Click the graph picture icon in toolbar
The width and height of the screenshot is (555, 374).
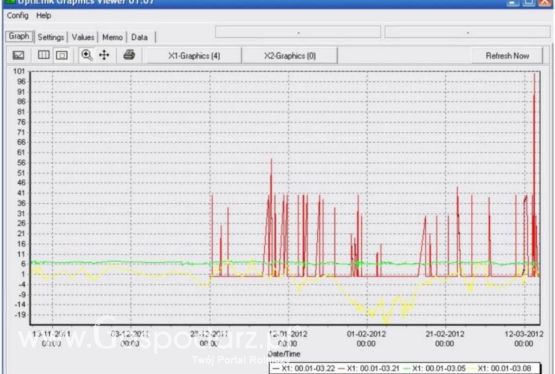[18, 55]
